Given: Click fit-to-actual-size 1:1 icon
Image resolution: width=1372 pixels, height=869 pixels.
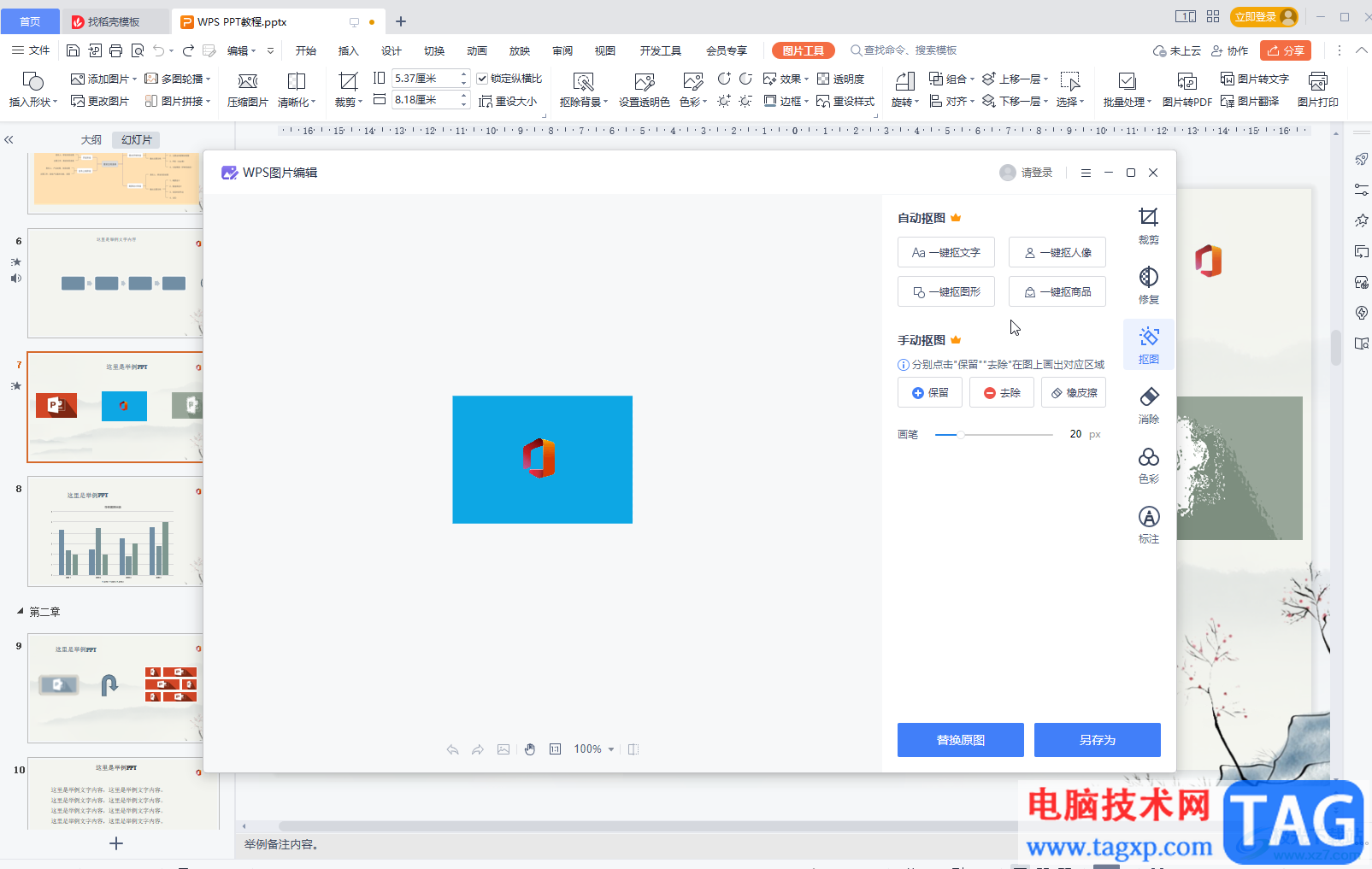Looking at the screenshot, I should (x=556, y=749).
